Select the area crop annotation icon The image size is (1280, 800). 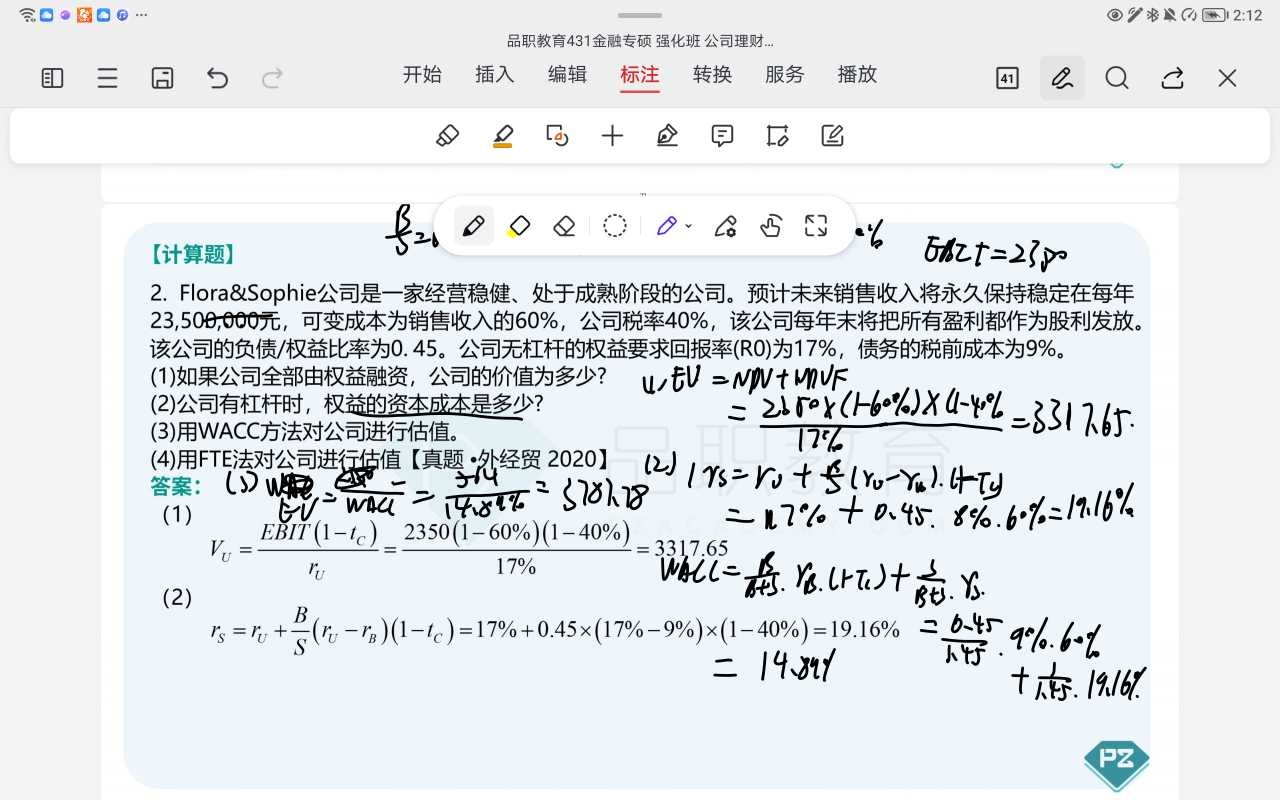[x=777, y=136]
